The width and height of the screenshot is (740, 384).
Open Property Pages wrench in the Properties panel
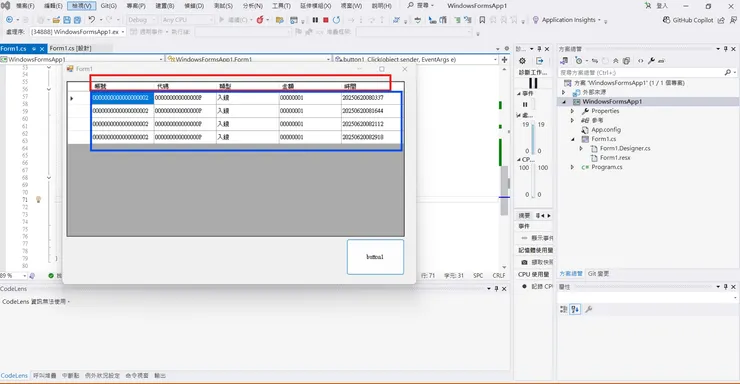589,309
